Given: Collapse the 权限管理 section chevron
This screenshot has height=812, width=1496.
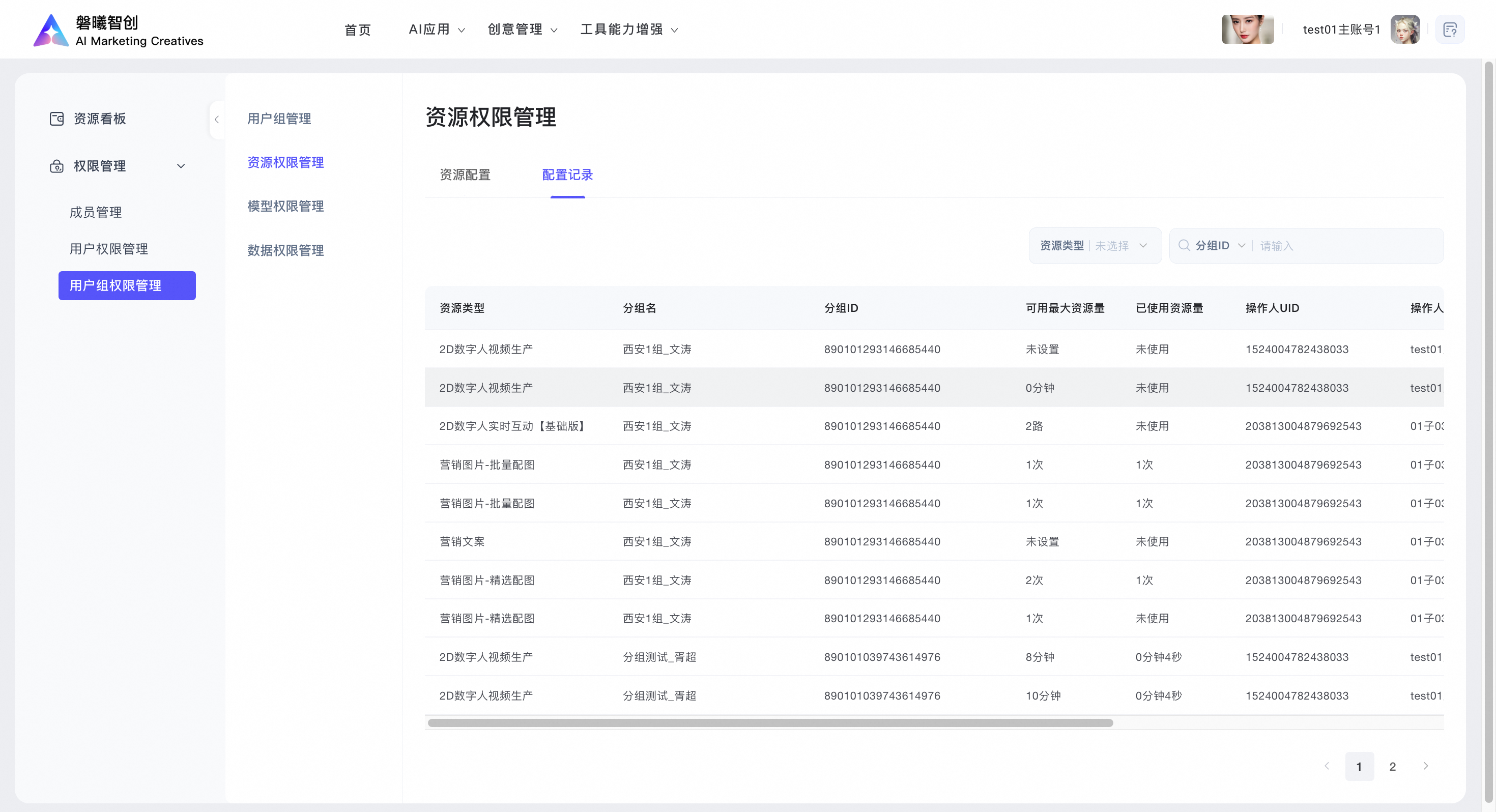Looking at the screenshot, I should point(181,166).
